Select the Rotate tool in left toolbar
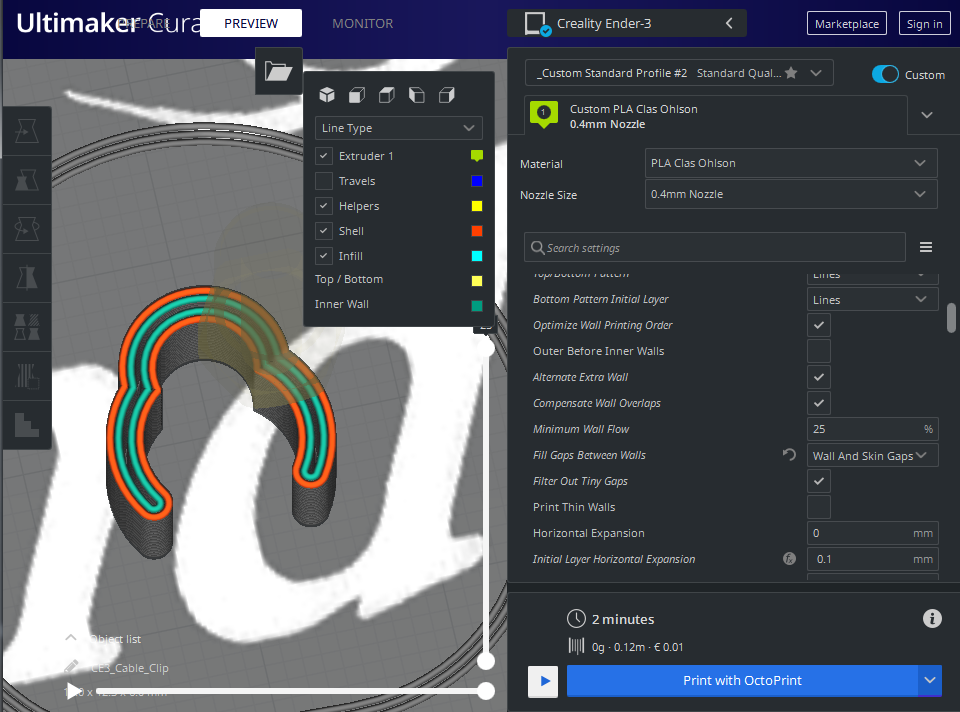The width and height of the screenshot is (960, 712). point(27,229)
